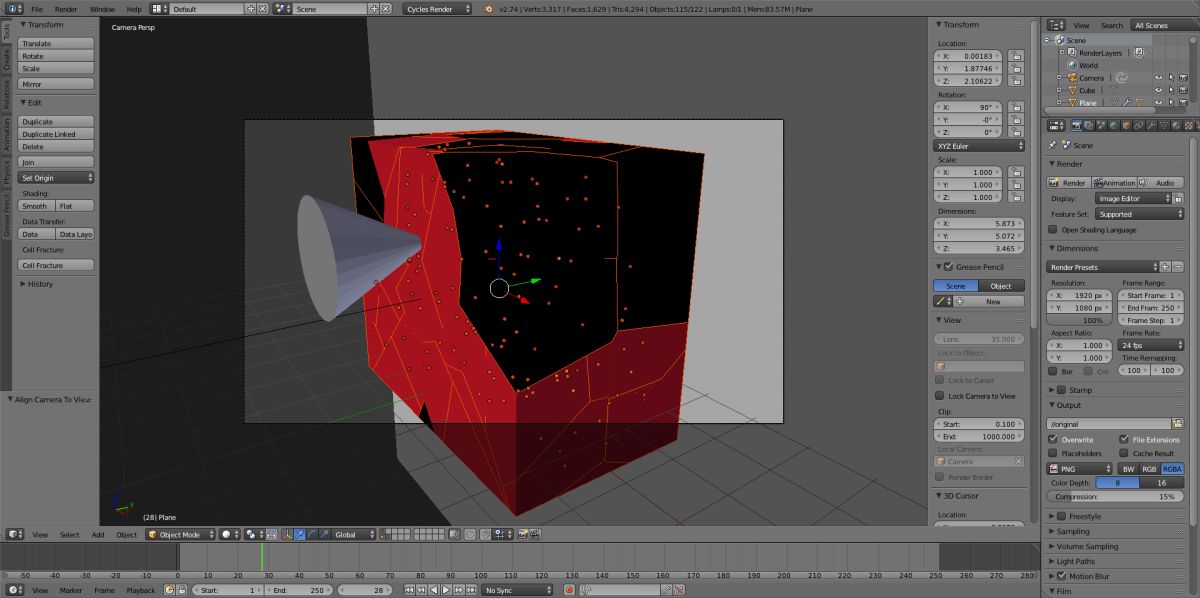Toggle the lock icon next to Location X
This screenshot has height=598, width=1200.
coord(1015,56)
